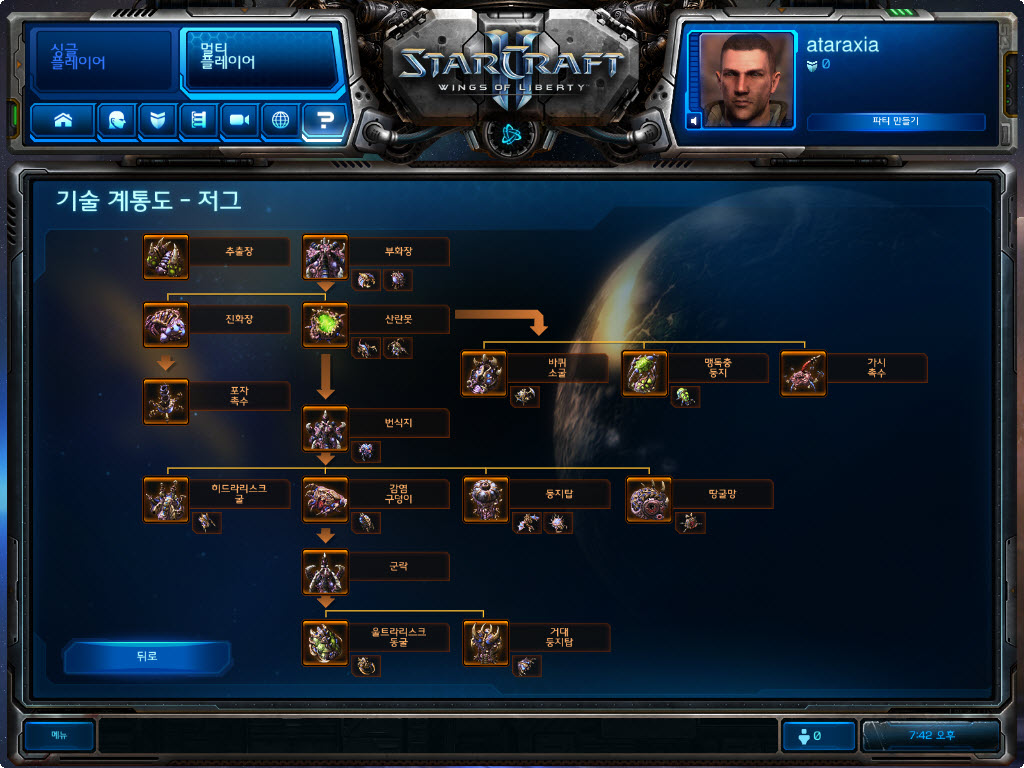Click the ataraxia player portrait
The width and height of the screenshot is (1024, 768).
(x=746, y=80)
